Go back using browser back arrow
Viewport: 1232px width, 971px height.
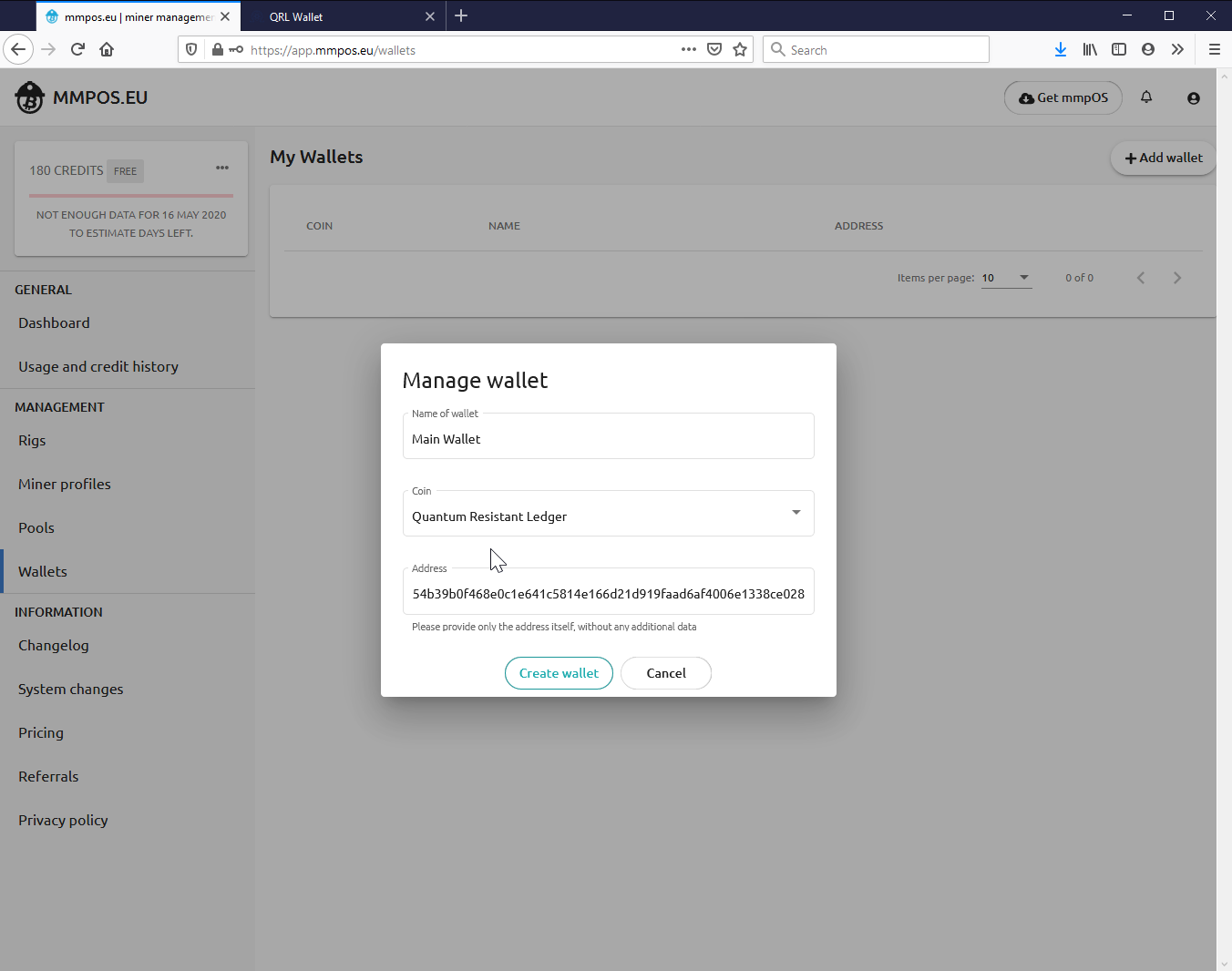[18, 49]
